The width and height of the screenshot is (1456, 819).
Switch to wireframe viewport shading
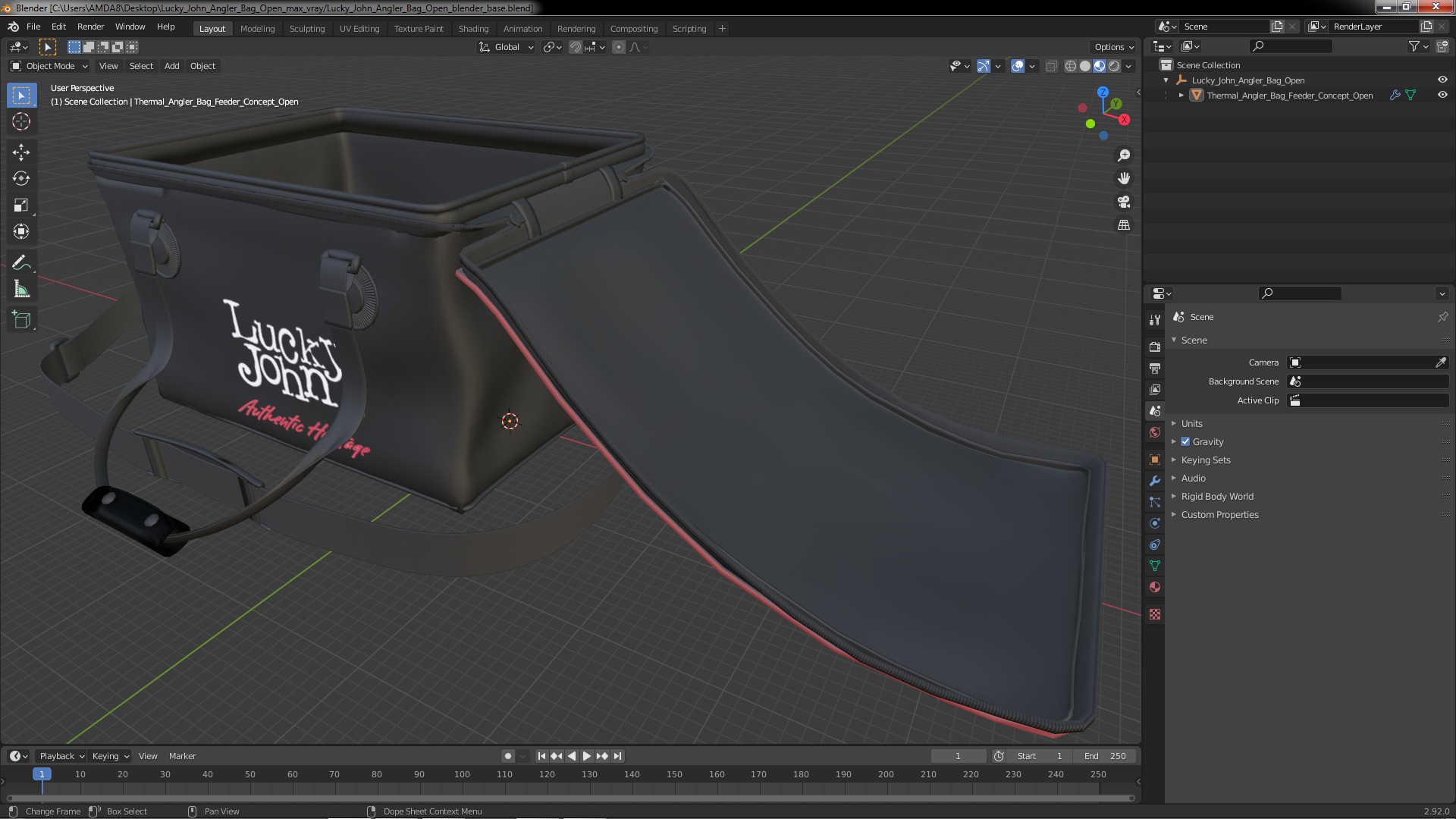click(x=1071, y=66)
